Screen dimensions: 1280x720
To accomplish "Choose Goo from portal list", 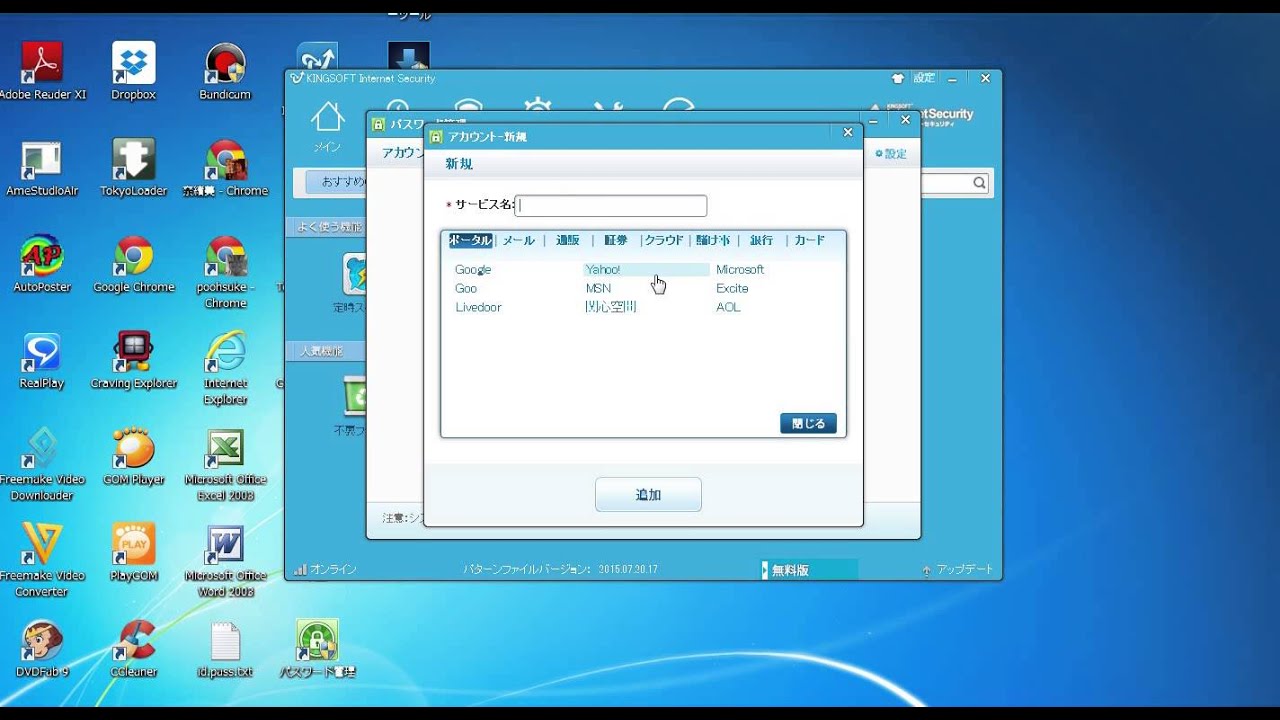I will click(466, 288).
